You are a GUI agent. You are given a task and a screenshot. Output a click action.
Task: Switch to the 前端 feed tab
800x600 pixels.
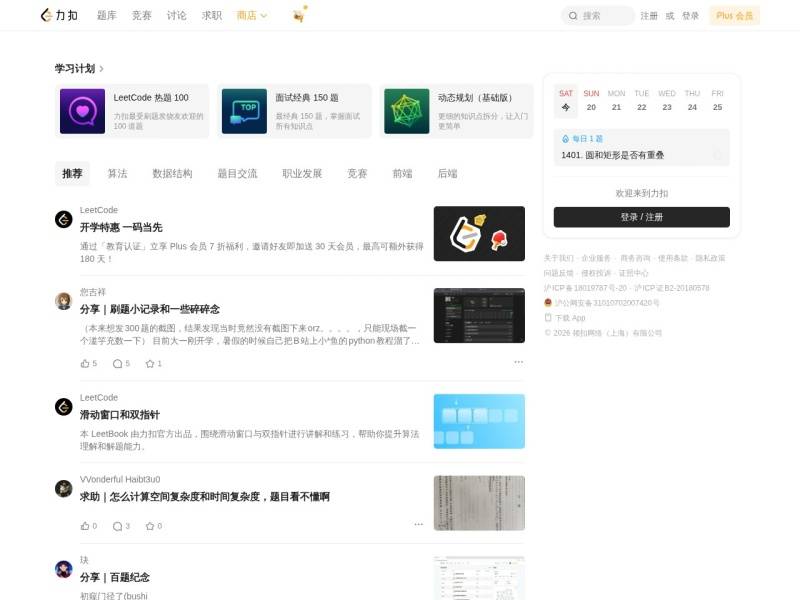point(402,173)
